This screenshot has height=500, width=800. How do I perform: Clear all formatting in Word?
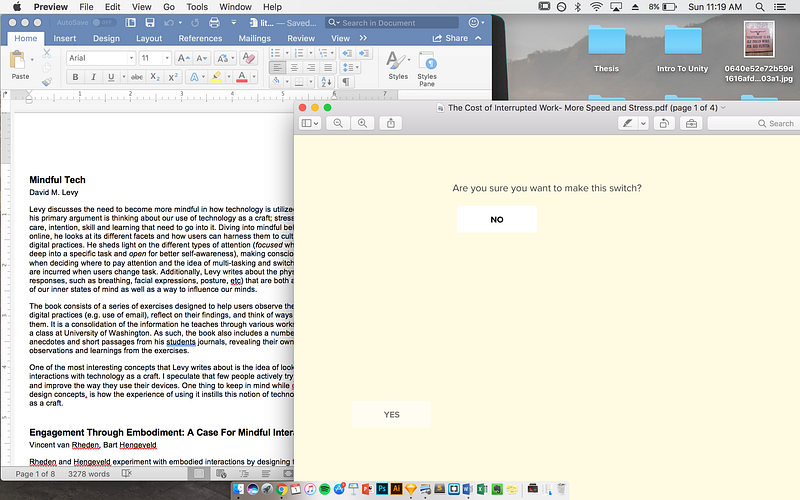point(248,58)
